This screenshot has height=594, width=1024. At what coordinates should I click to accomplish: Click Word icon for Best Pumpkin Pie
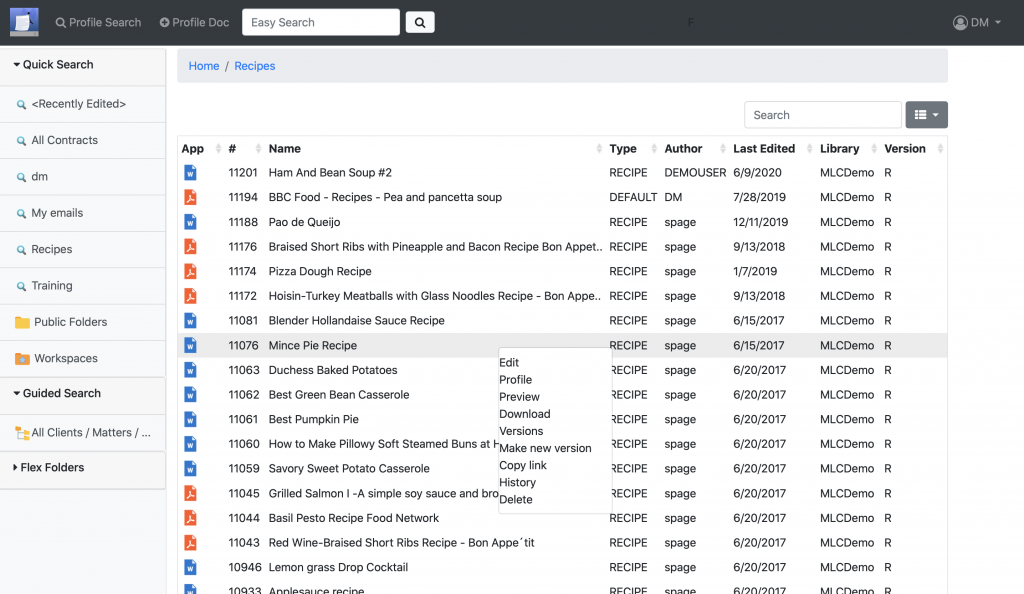coord(190,419)
